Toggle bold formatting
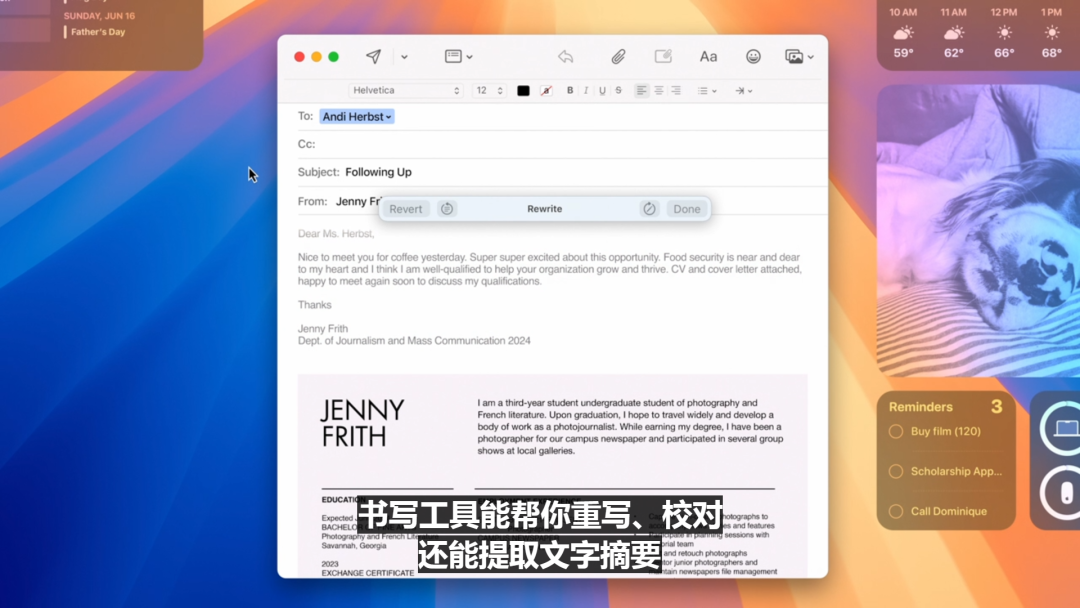 tap(570, 90)
